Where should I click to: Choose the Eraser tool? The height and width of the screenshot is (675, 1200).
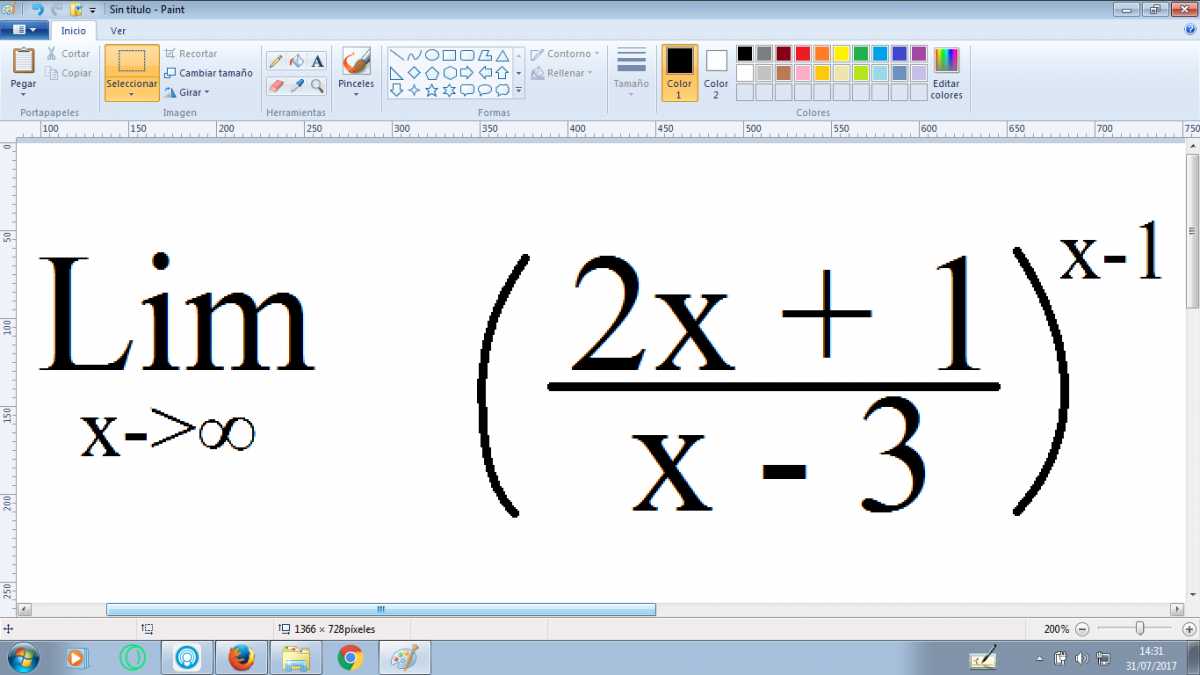click(x=276, y=86)
